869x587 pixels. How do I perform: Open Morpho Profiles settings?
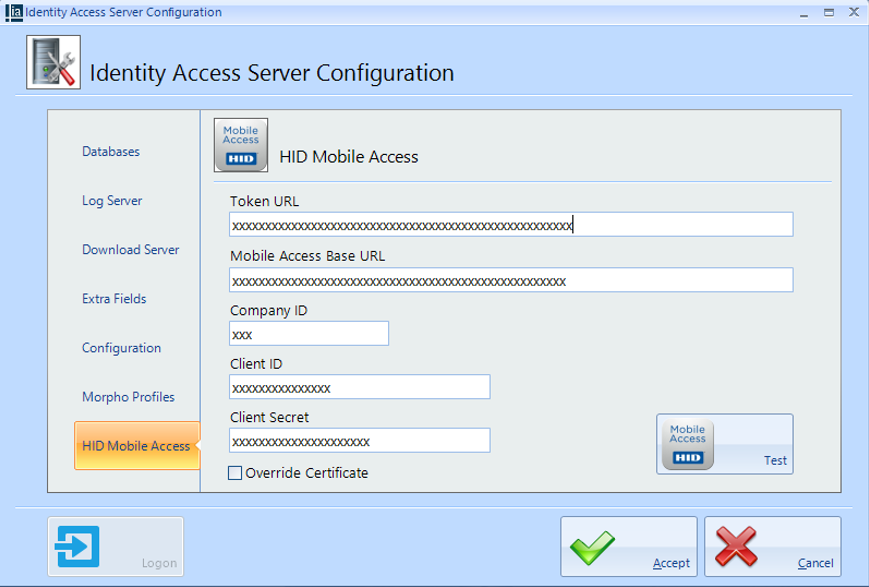pos(128,397)
